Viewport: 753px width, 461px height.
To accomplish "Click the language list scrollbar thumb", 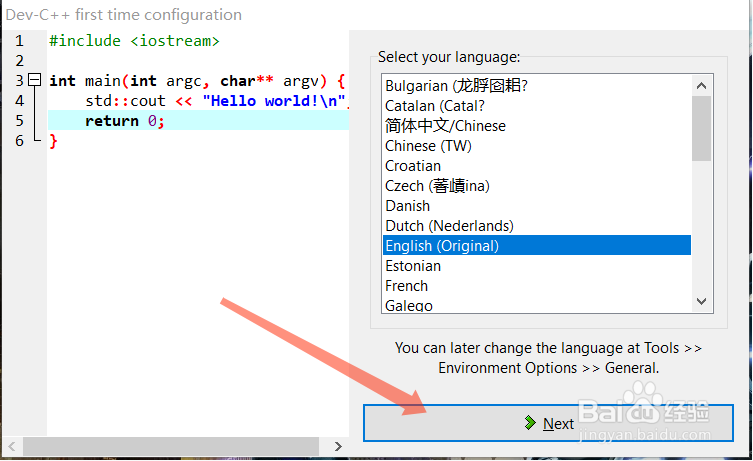I will (x=701, y=128).
